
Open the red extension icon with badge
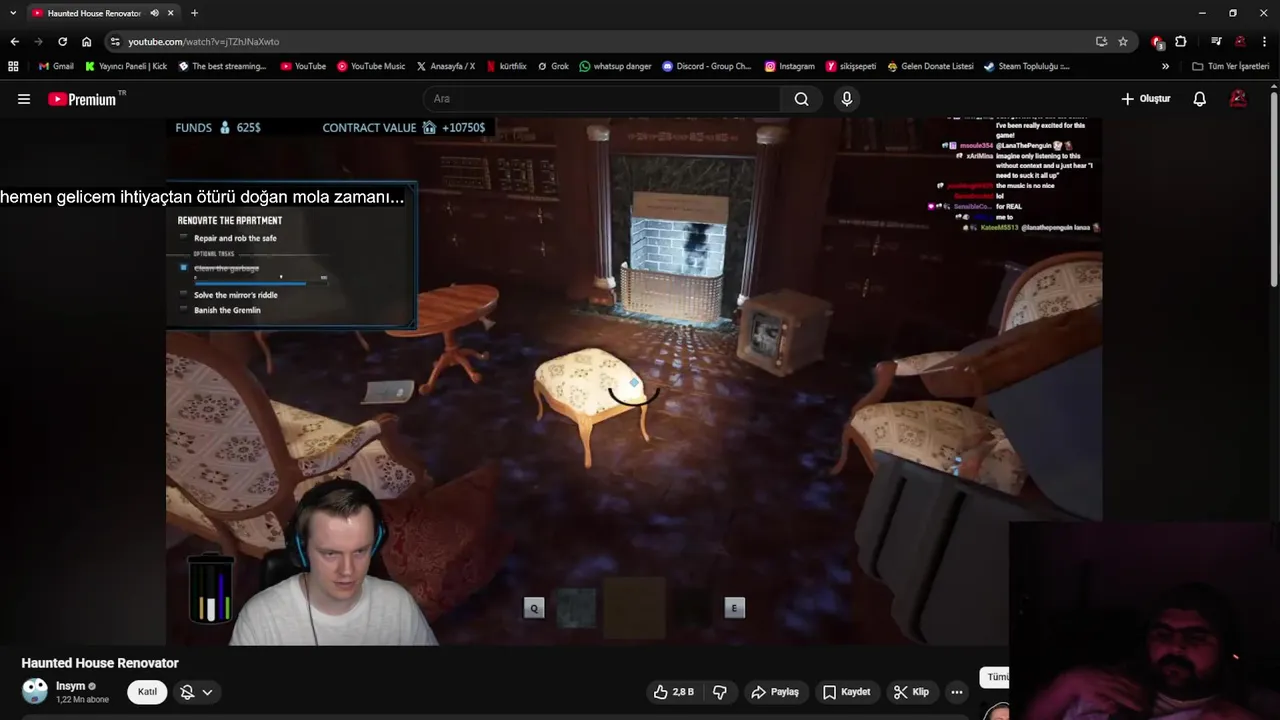click(1157, 42)
